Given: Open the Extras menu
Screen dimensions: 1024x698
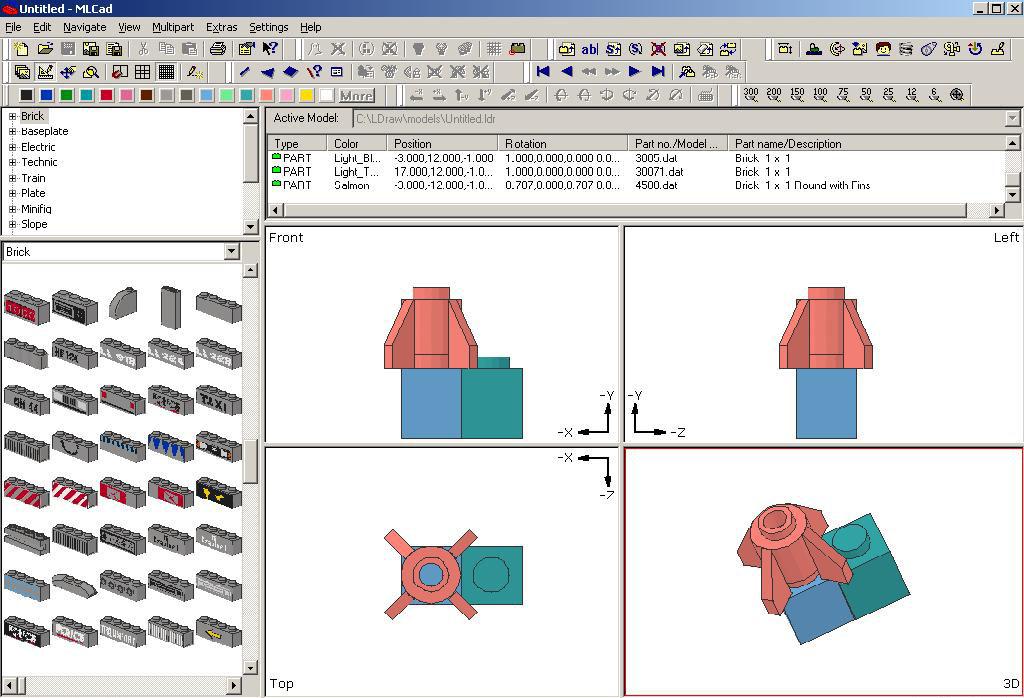Looking at the screenshot, I should [221, 27].
